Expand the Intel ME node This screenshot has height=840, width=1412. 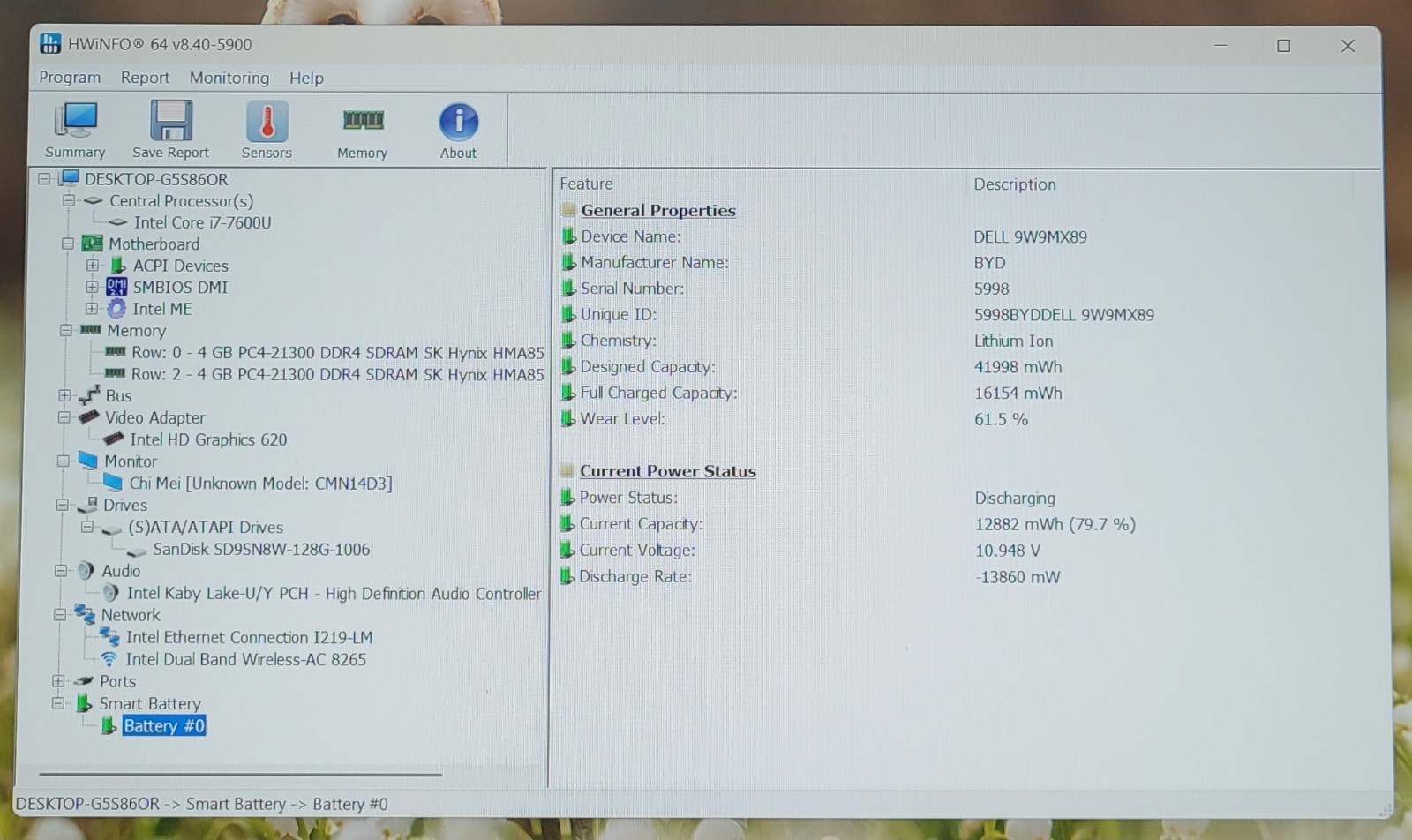pyautogui.click(x=92, y=309)
